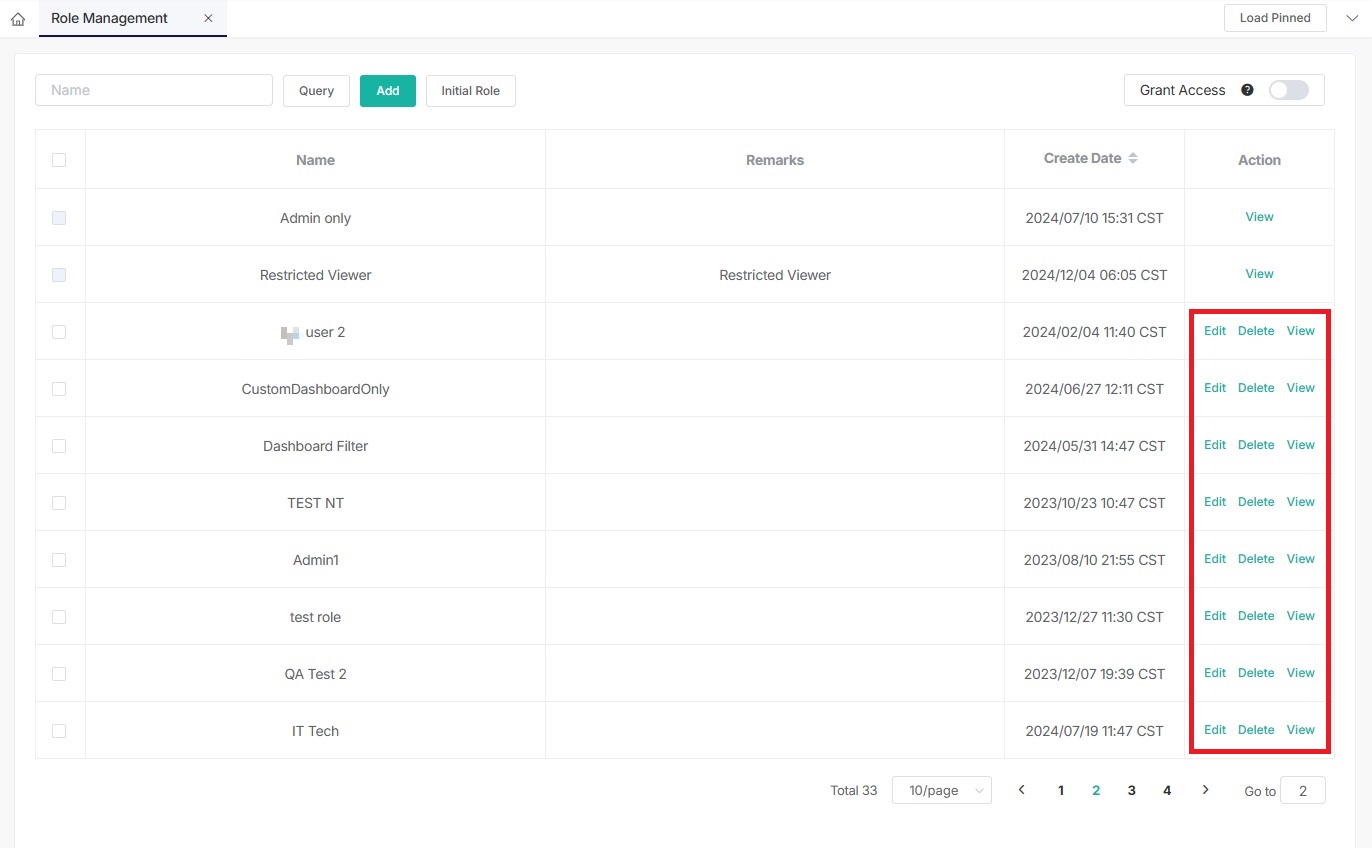Image resolution: width=1372 pixels, height=848 pixels.
Task: Sort by Create Date column arrows
Action: pyautogui.click(x=1133, y=158)
